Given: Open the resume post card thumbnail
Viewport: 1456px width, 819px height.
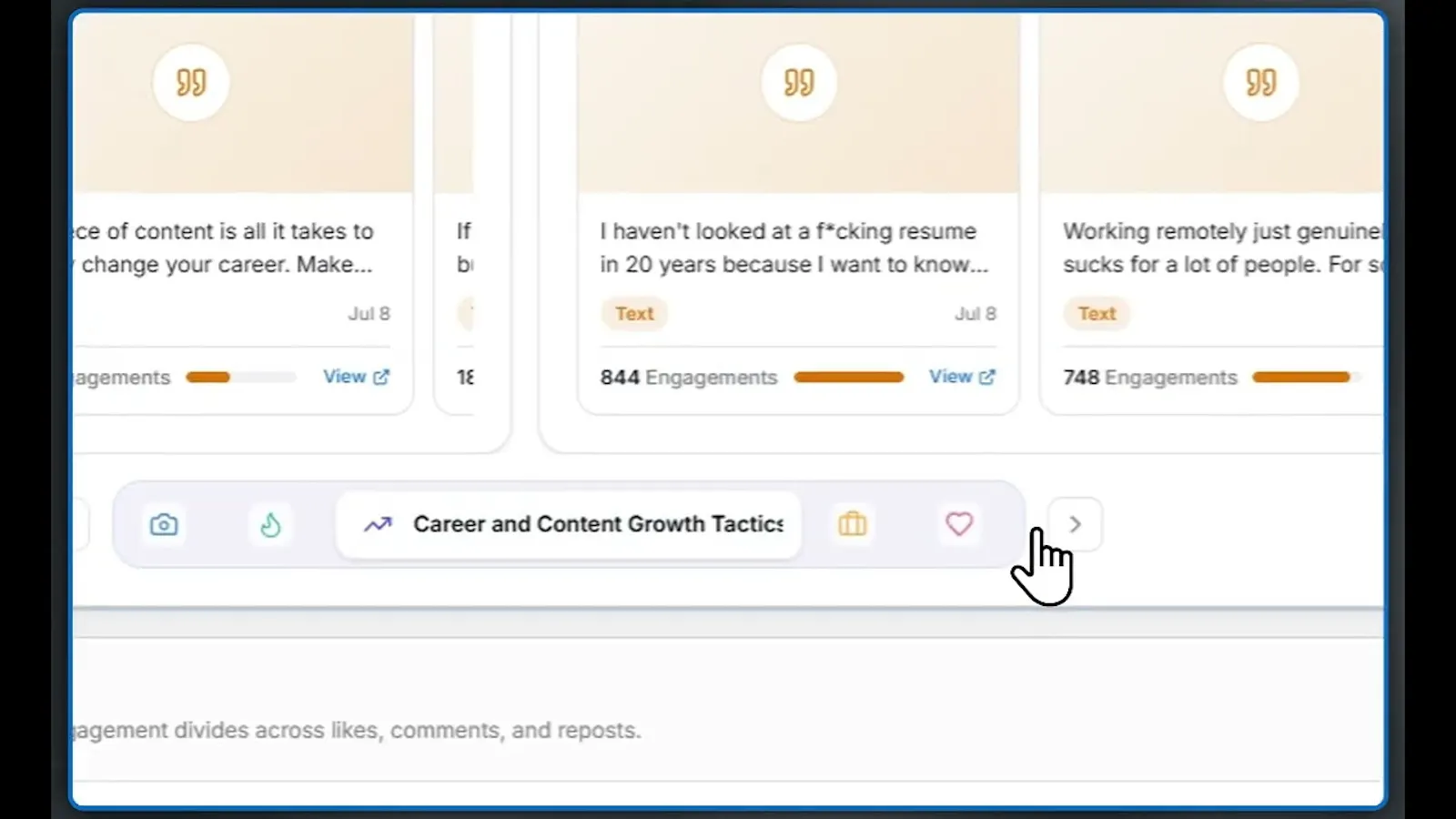Looking at the screenshot, I should pos(798,102).
